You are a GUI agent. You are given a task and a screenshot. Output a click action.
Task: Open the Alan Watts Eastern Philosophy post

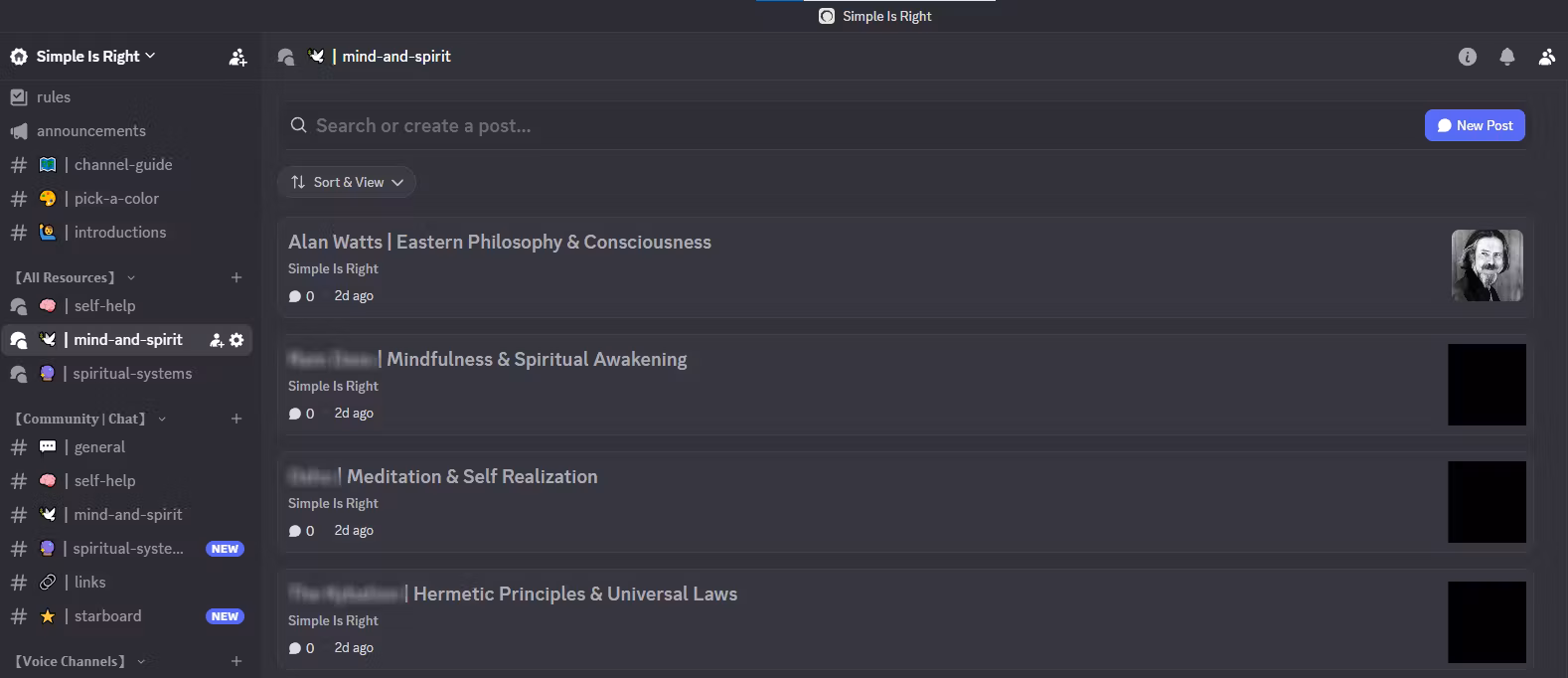pos(500,243)
